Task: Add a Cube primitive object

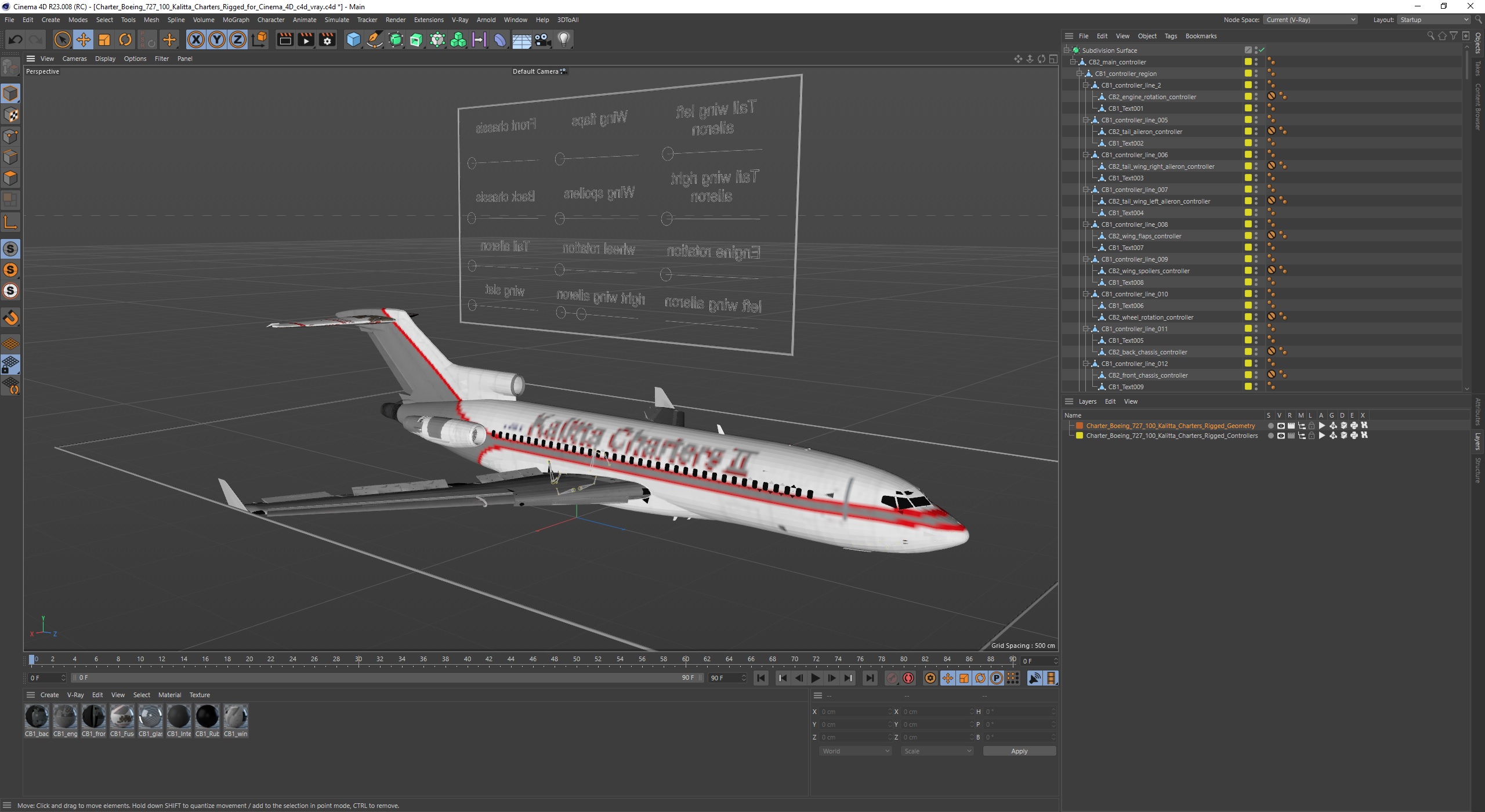Action: pyautogui.click(x=353, y=39)
